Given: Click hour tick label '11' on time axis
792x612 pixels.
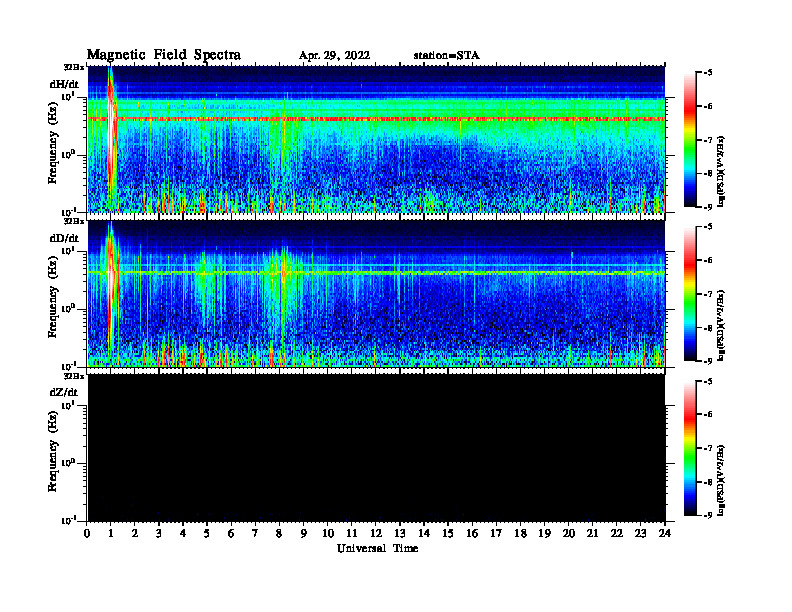Looking at the screenshot, I should tap(352, 534).
